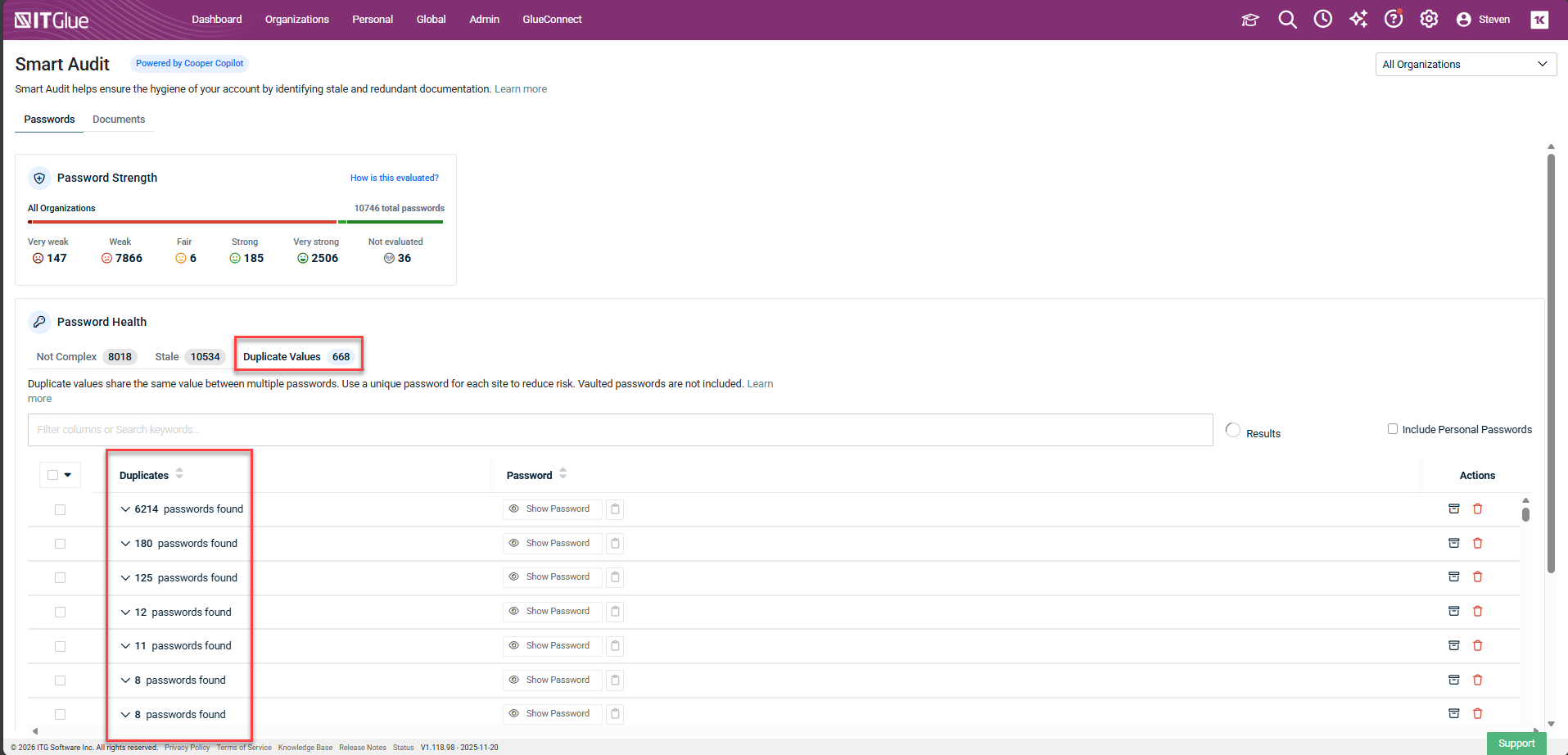This screenshot has height=755, width=1568.
Task: Enable Include Personal Passwords checkbox
Action: 1392,429
